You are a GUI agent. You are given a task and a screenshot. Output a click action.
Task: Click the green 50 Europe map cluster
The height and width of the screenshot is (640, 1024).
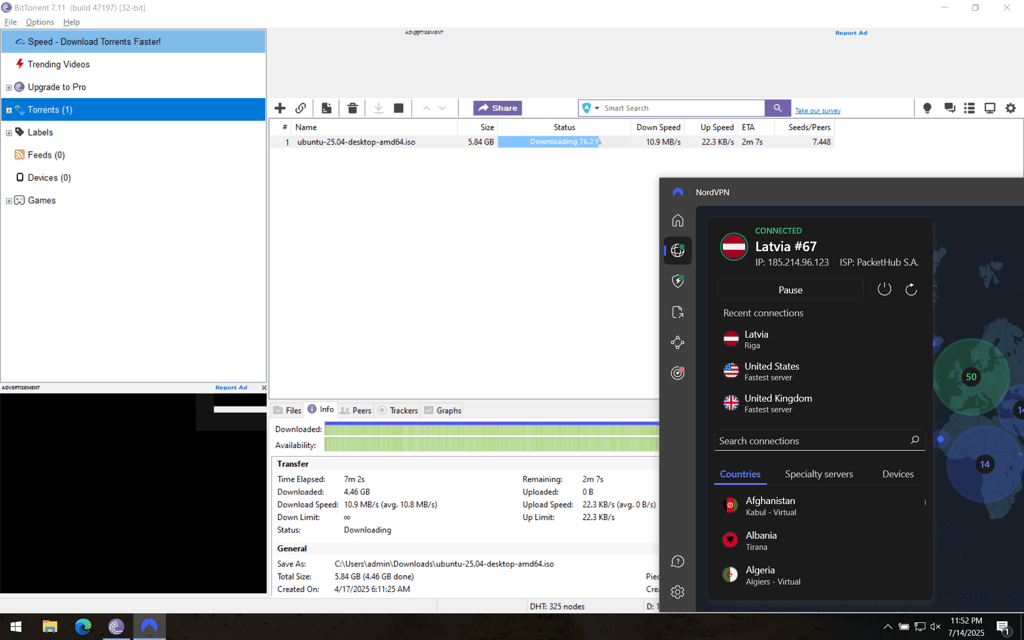[x=971, y=376]
